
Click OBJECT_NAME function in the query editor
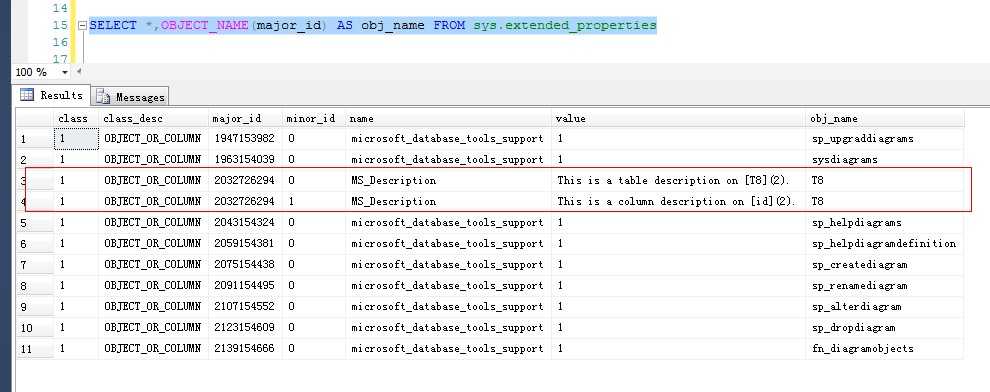[205, 26]
